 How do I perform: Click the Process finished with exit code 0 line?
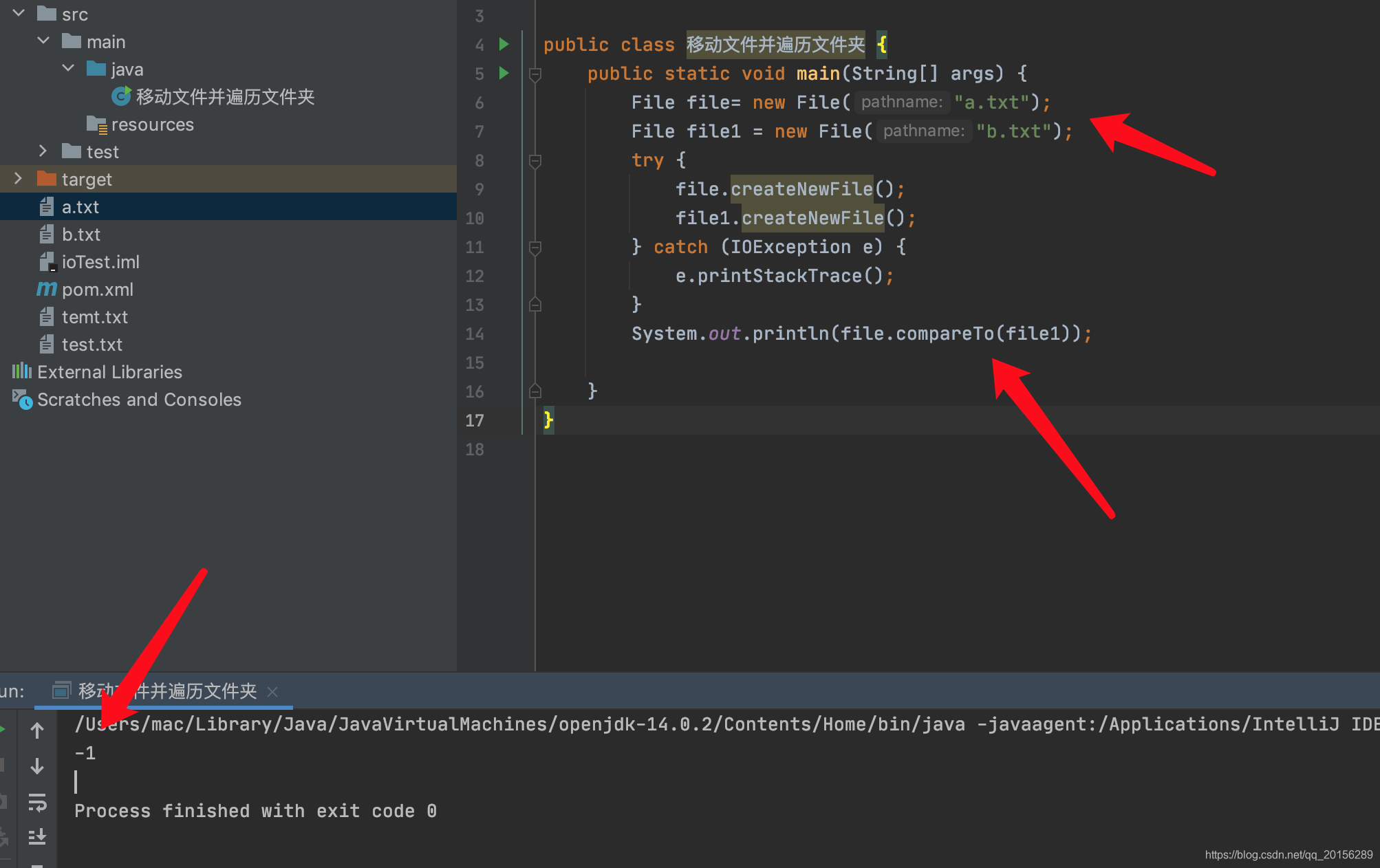coord(255,811)
